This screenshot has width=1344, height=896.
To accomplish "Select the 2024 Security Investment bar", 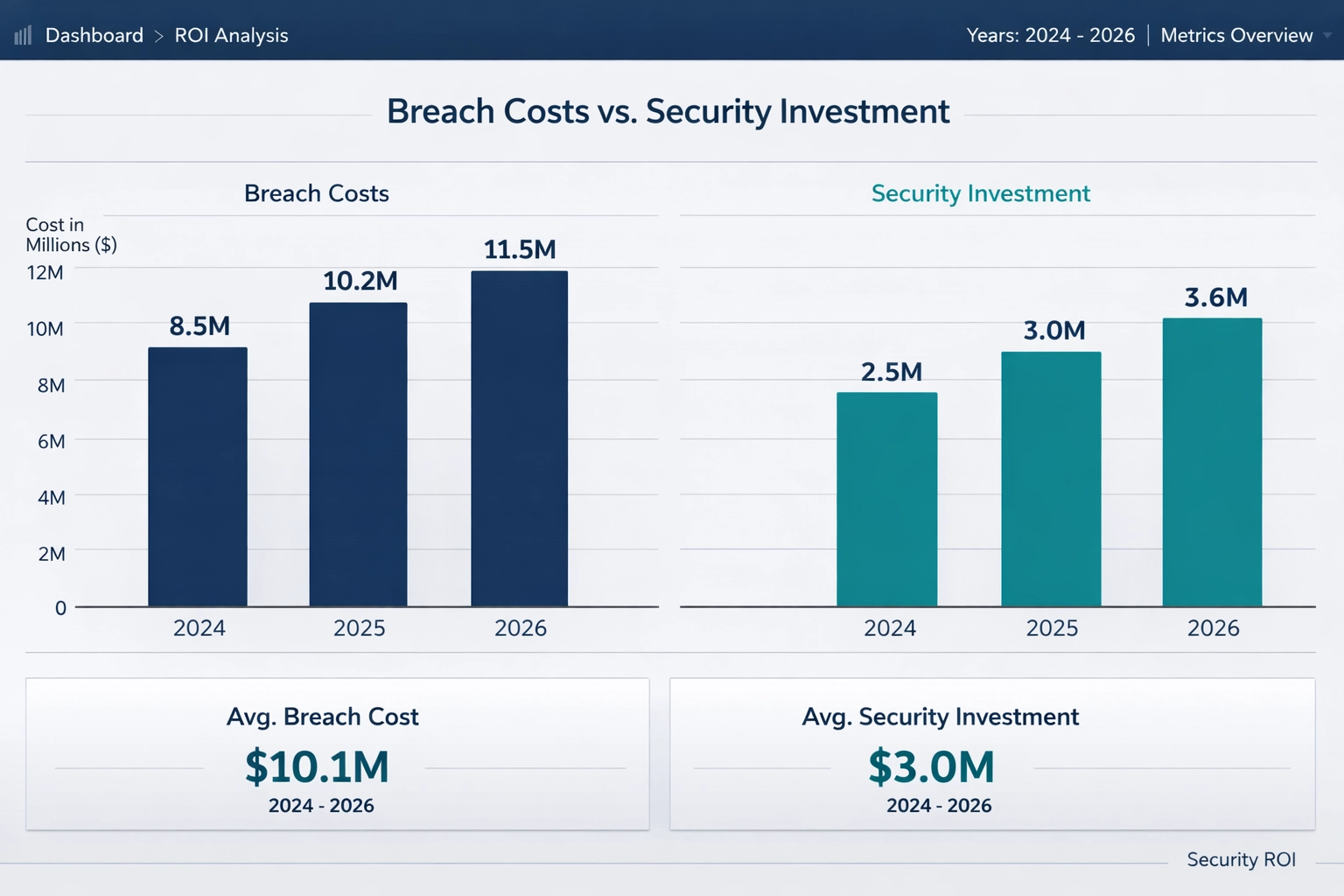I will (888, 499).
